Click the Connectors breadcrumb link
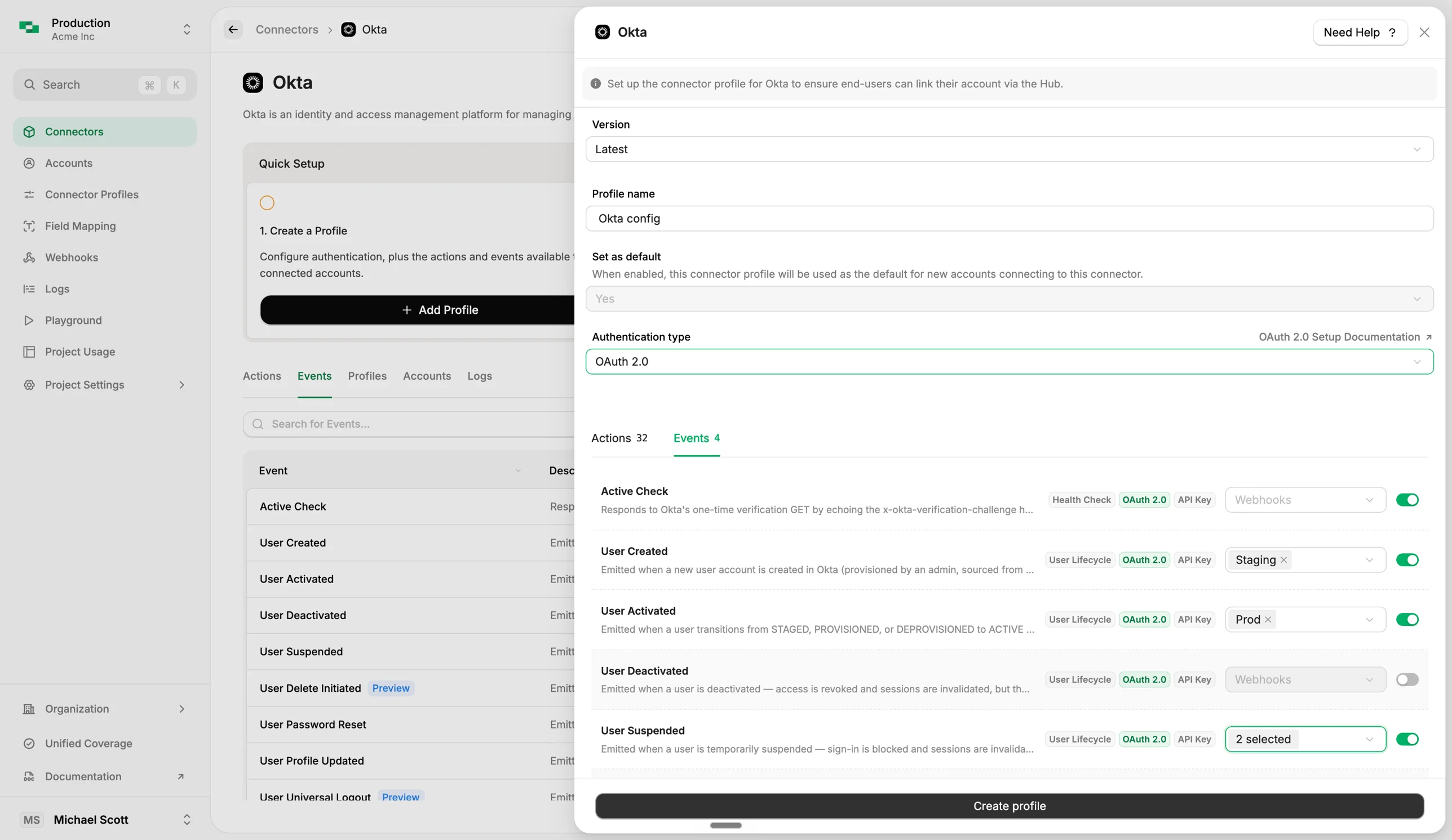Screen dimensions: 1452x840 (286, 29)
